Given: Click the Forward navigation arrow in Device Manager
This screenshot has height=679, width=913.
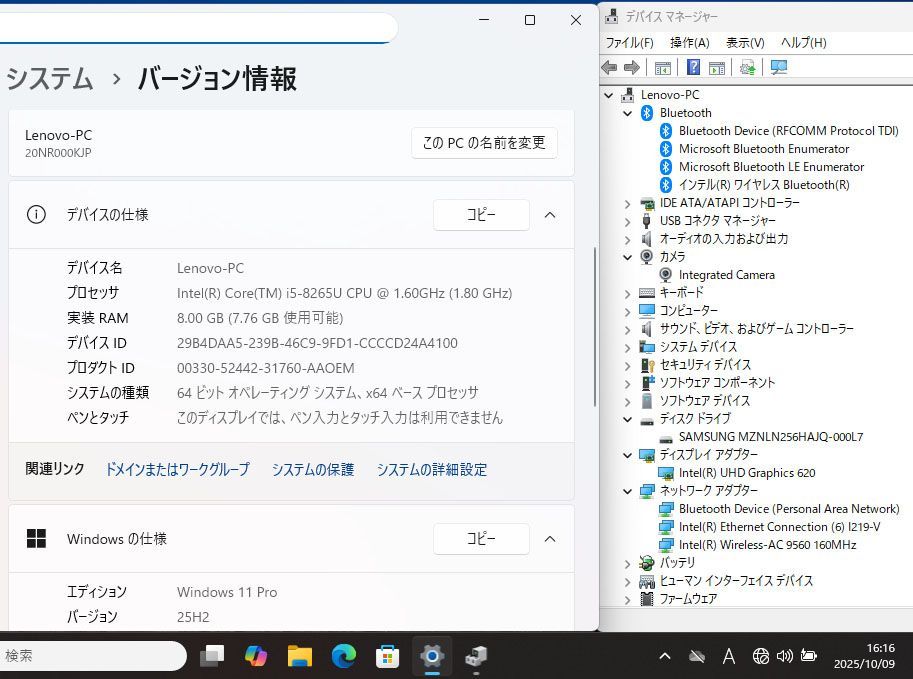Looking at the screenshot, I should [632, 67].
